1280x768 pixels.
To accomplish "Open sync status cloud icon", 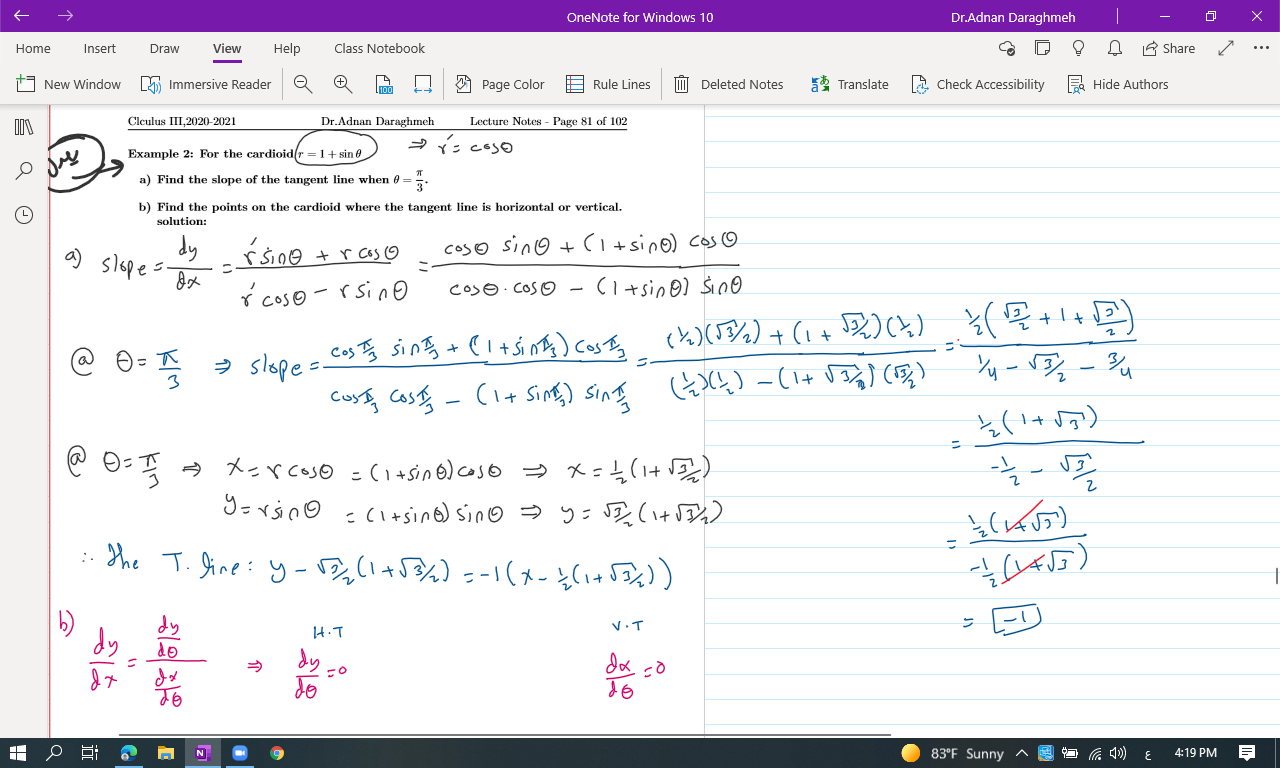I will point(1007,48).
